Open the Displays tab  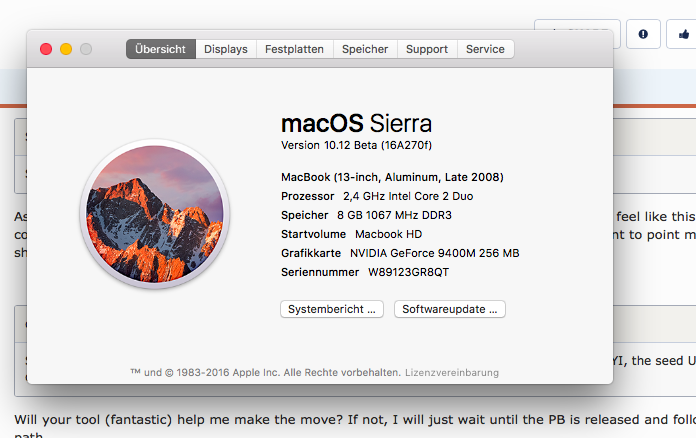(226, 49)
